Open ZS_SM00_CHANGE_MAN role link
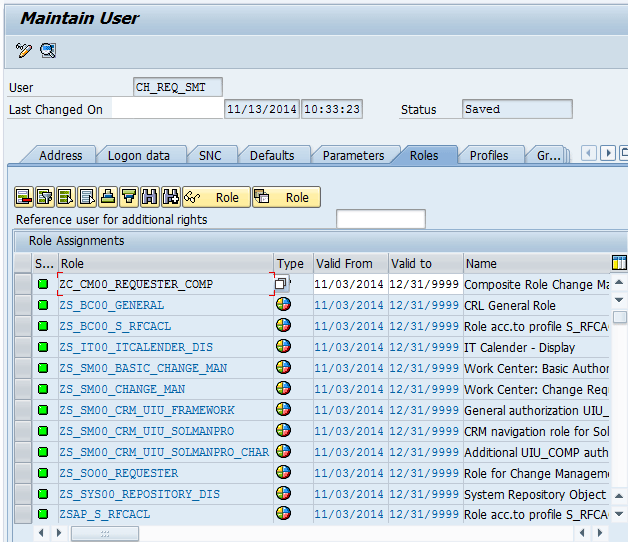The height and width of the screenshot is (542, 628). click(121, 389)
